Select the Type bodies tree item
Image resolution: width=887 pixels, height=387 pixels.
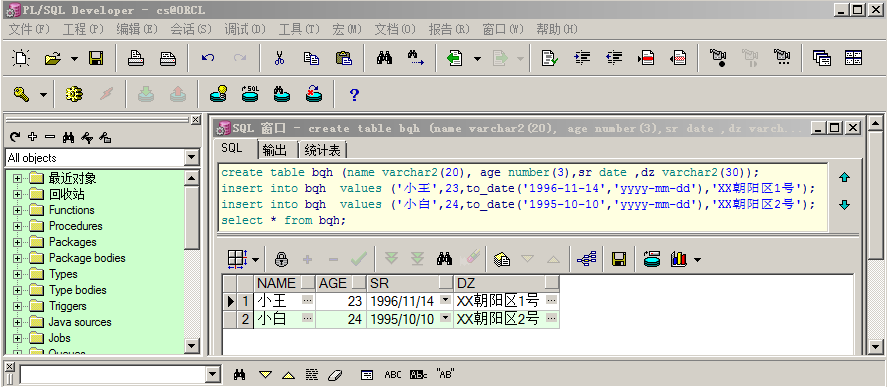click(x=77, y=290)
